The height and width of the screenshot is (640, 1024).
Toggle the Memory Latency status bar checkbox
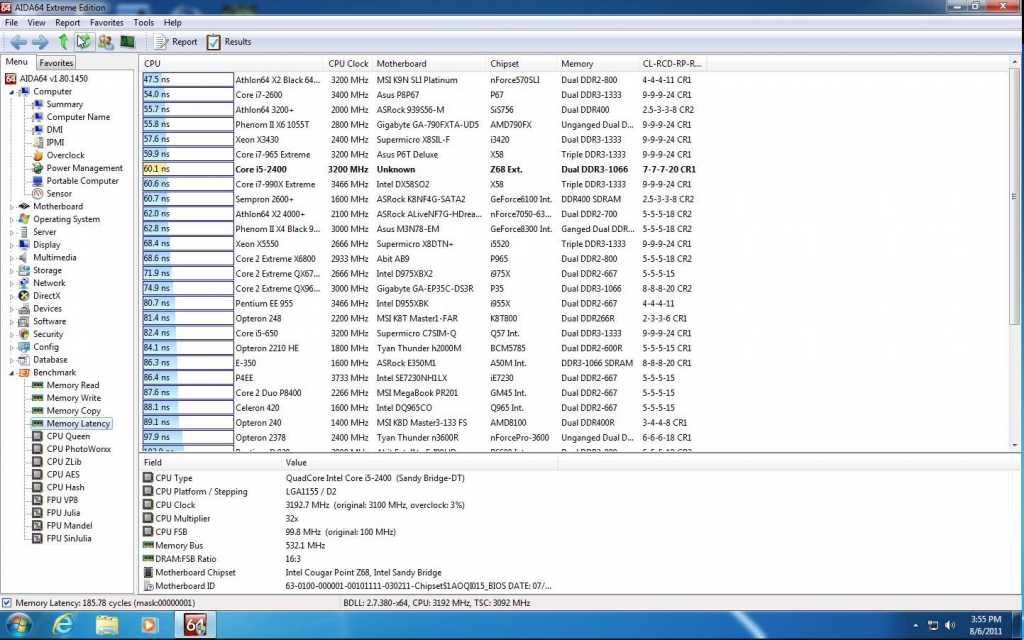point(8,603)
